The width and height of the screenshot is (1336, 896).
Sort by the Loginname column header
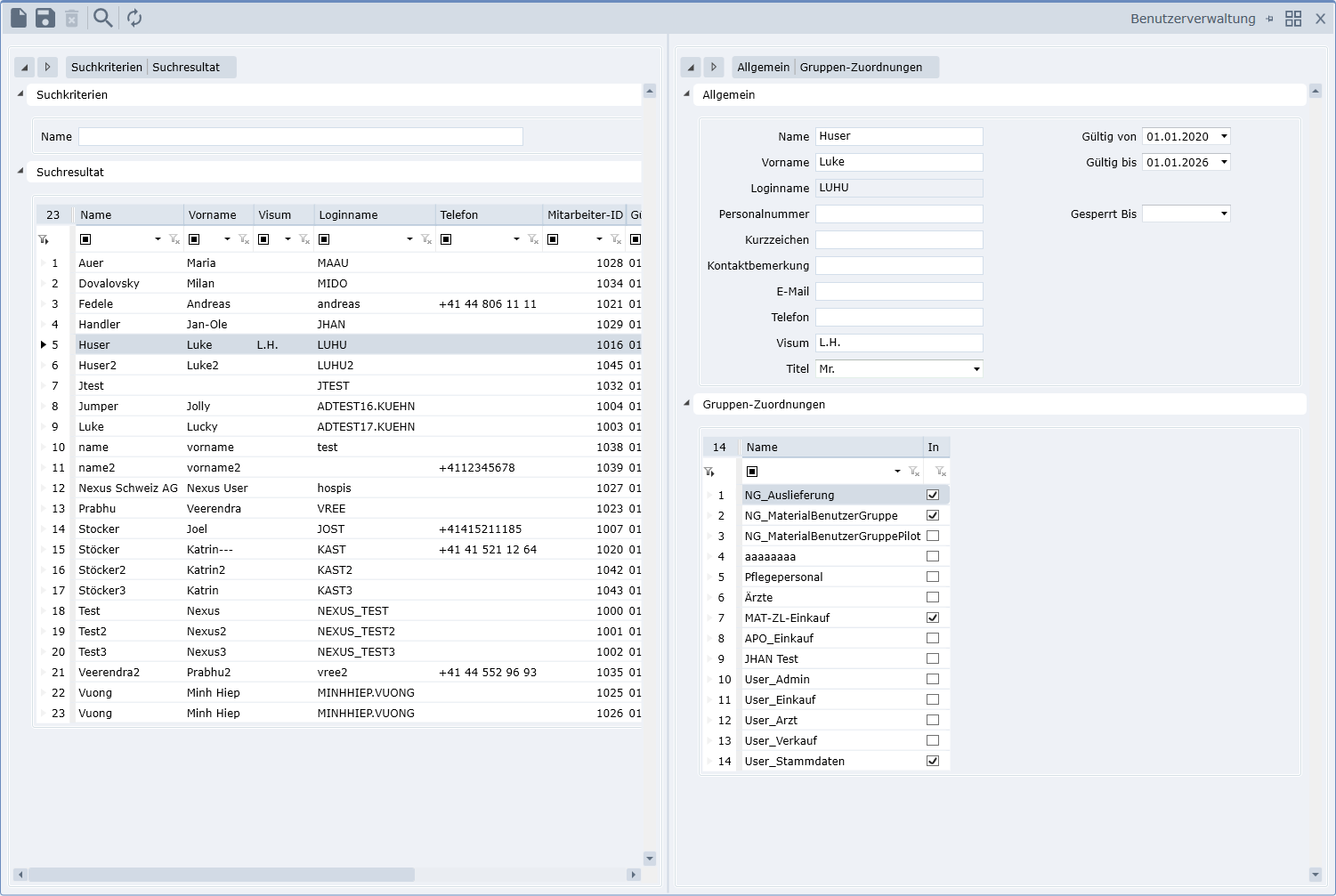click(x=348, y=214)
